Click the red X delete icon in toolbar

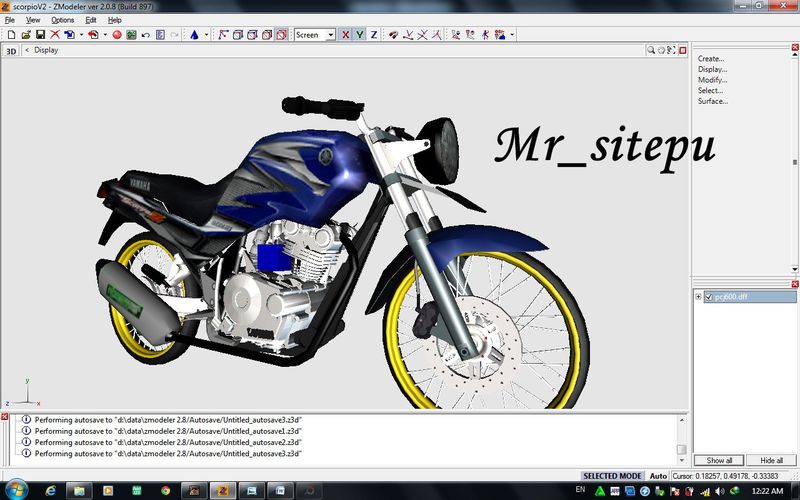(55, 35)
